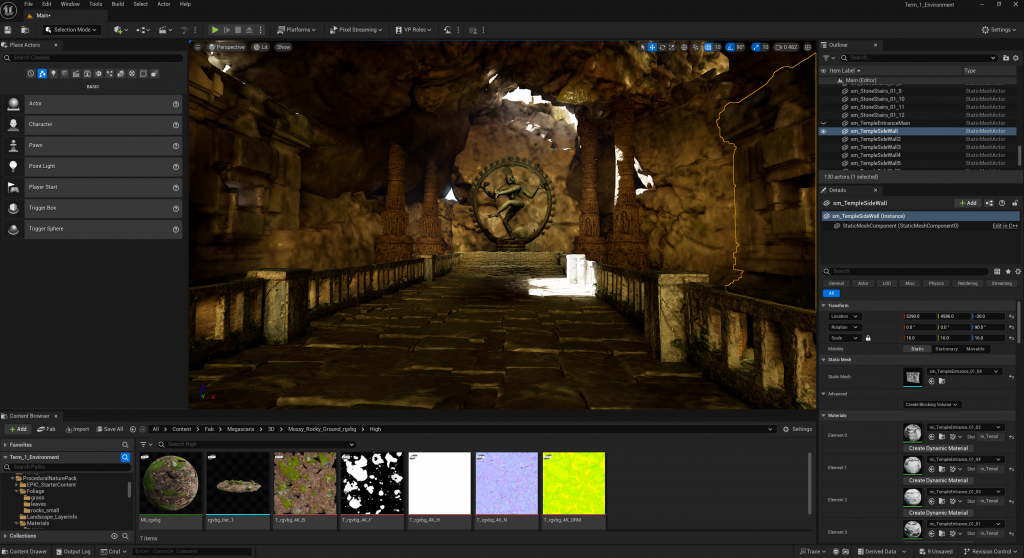Toggle world/local coordinate space globe icon
Image resolution: width=1024 pixels, height=558 pixels.
(x=684, y=47)
